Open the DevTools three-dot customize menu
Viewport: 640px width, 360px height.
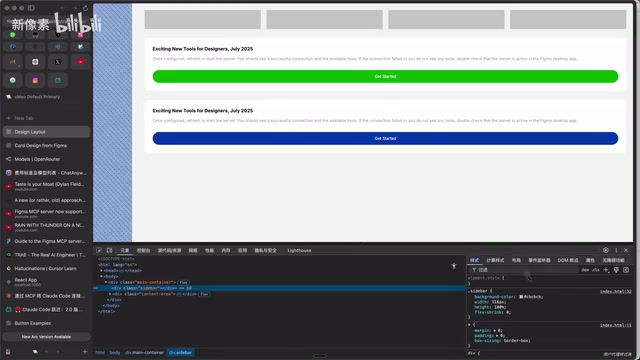(616, 250)
